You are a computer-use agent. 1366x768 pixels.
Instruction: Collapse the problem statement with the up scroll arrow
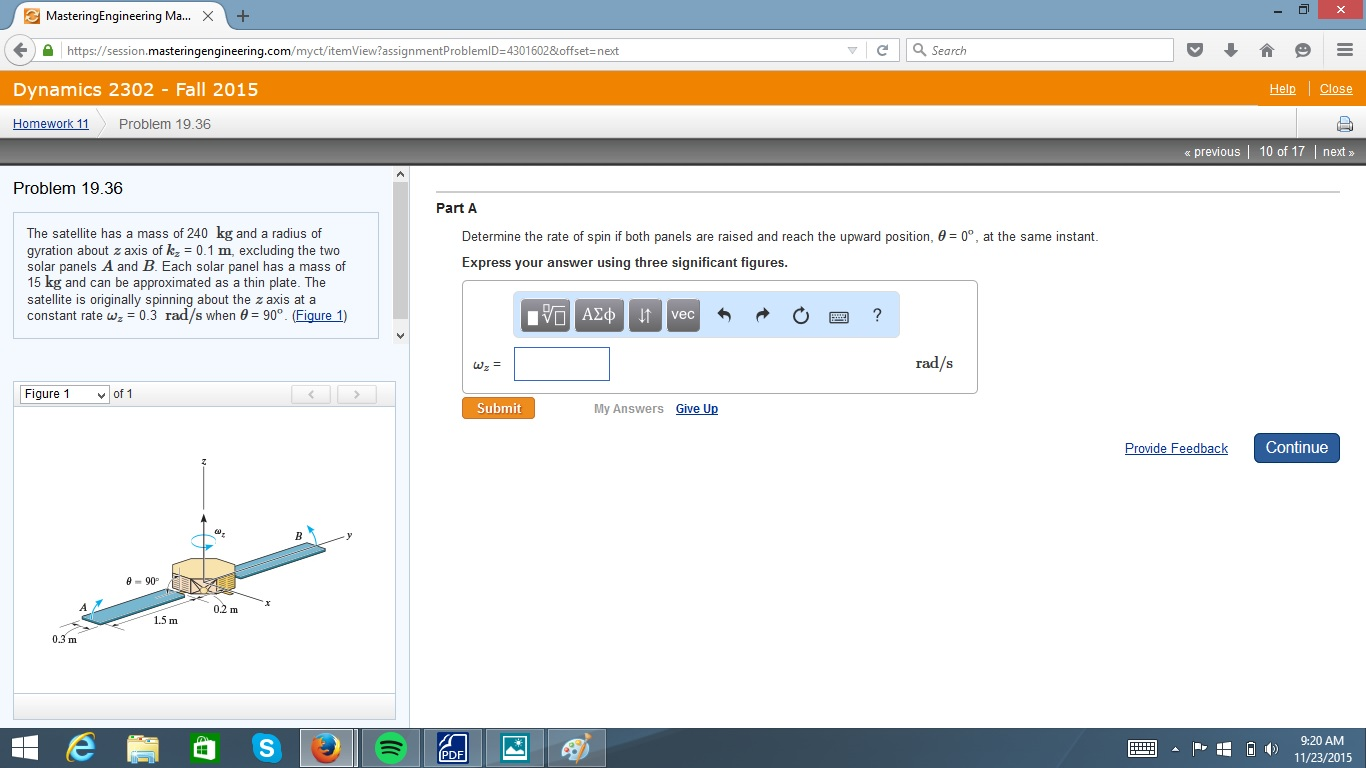click(x=399, y=172)
